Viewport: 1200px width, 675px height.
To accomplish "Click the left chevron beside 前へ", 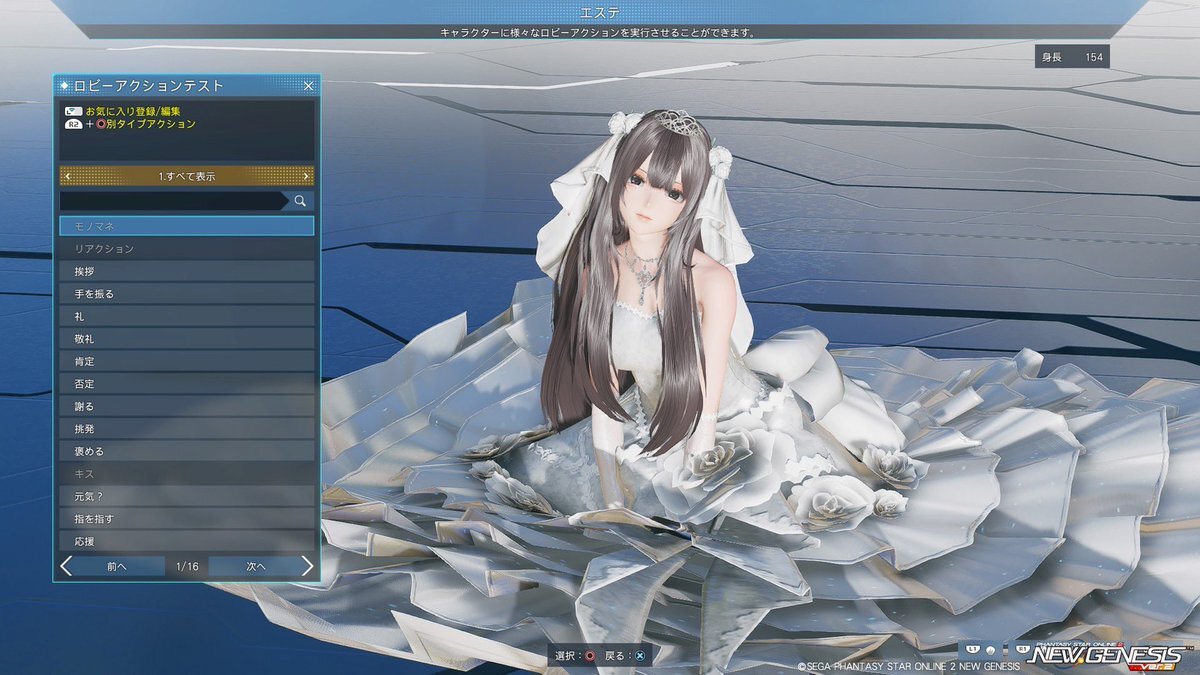I will click(66, 566).
